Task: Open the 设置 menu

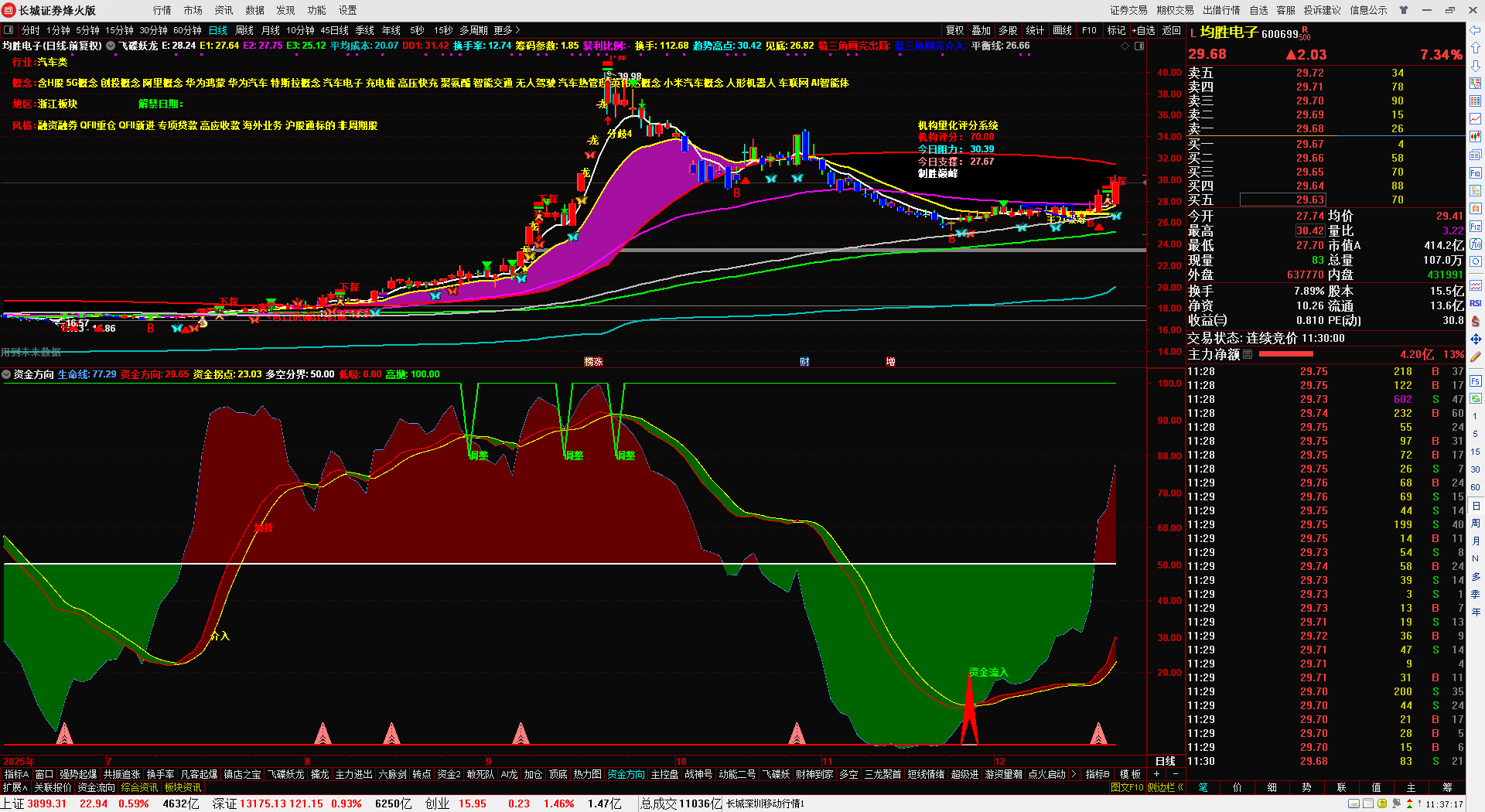Action: (x=347, y=10)
